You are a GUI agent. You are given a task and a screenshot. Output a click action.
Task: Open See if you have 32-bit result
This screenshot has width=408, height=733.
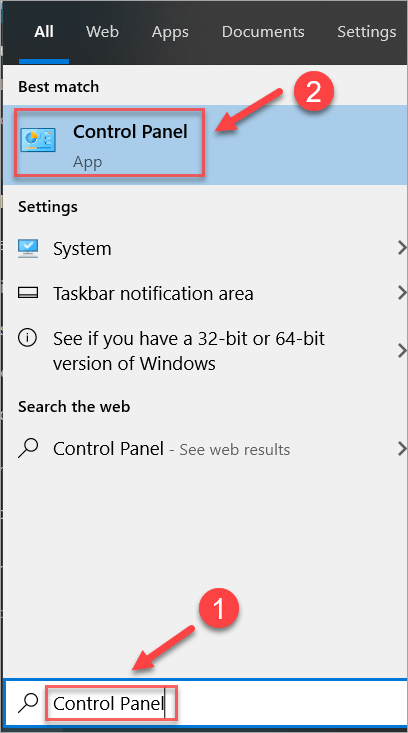point(204,351)
